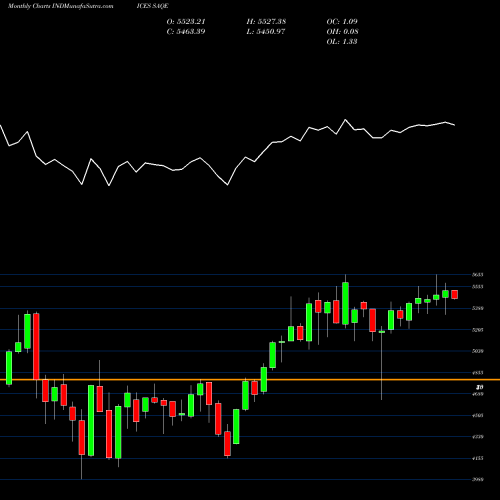Click the "Monthly Charts INDMunafaSutra.com" title text

pyautogui.click(x=60, y=6)
